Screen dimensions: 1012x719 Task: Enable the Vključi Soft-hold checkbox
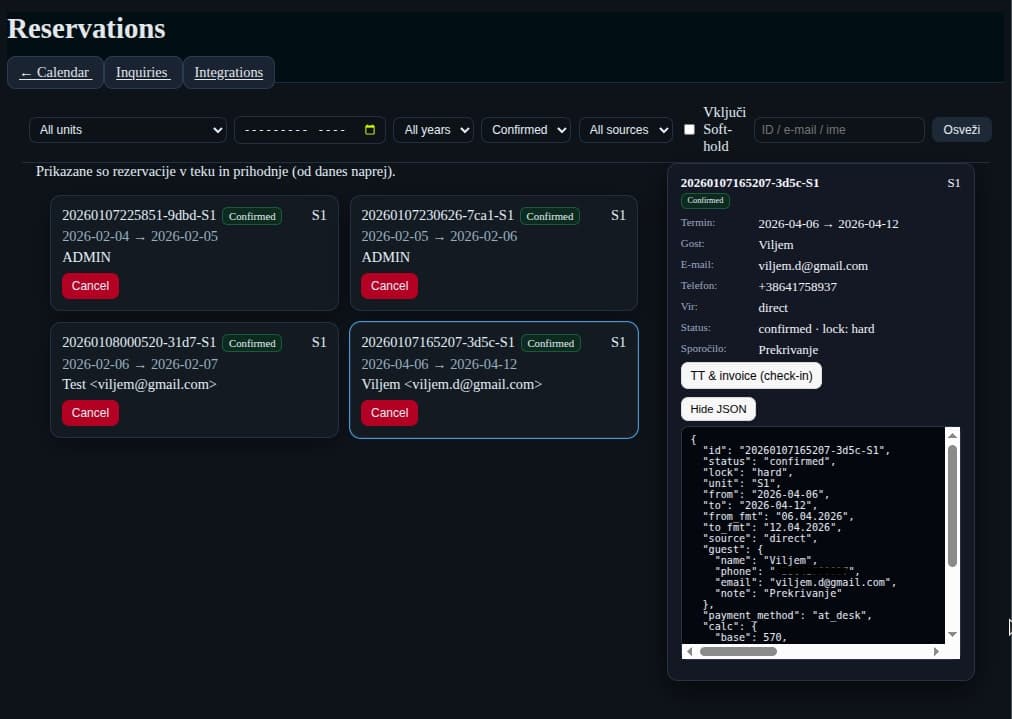coord(688,129)
